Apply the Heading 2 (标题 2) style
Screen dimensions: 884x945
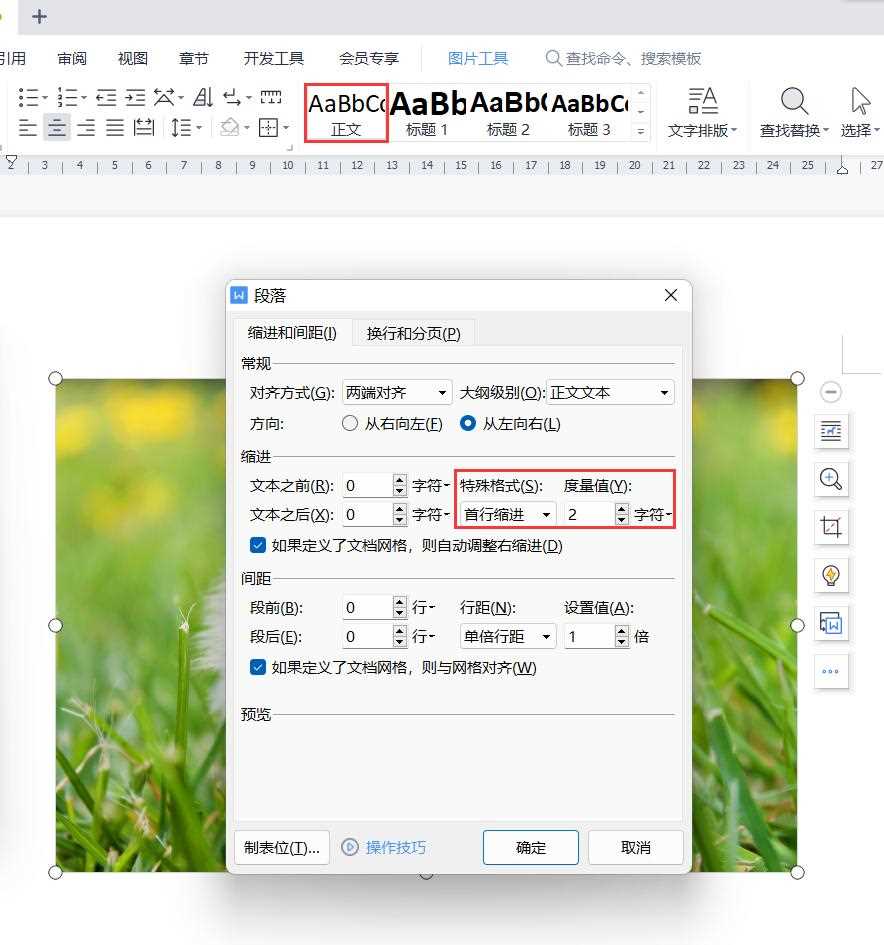(x=508, y=113)
